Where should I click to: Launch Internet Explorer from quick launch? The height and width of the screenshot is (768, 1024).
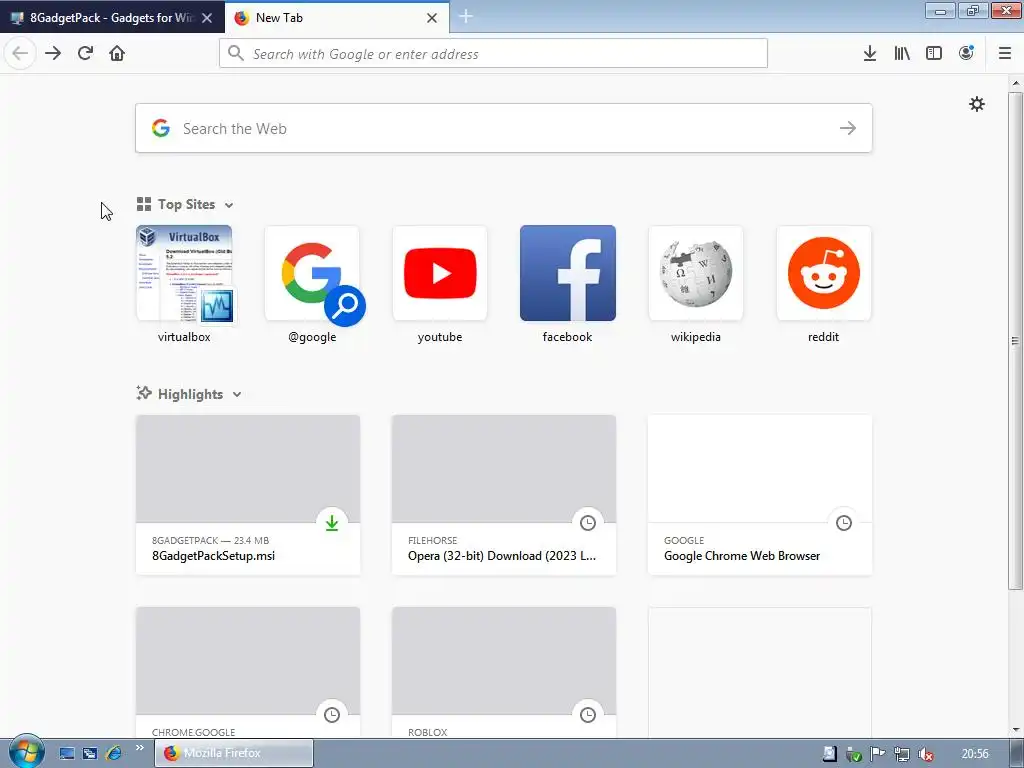[114, 753]
